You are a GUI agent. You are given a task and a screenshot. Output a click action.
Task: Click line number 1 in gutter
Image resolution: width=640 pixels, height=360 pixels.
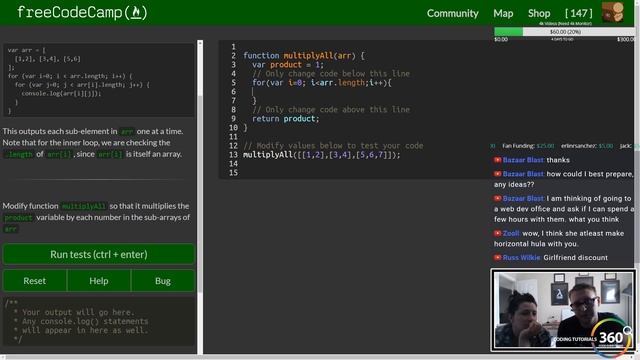point(233,47)
